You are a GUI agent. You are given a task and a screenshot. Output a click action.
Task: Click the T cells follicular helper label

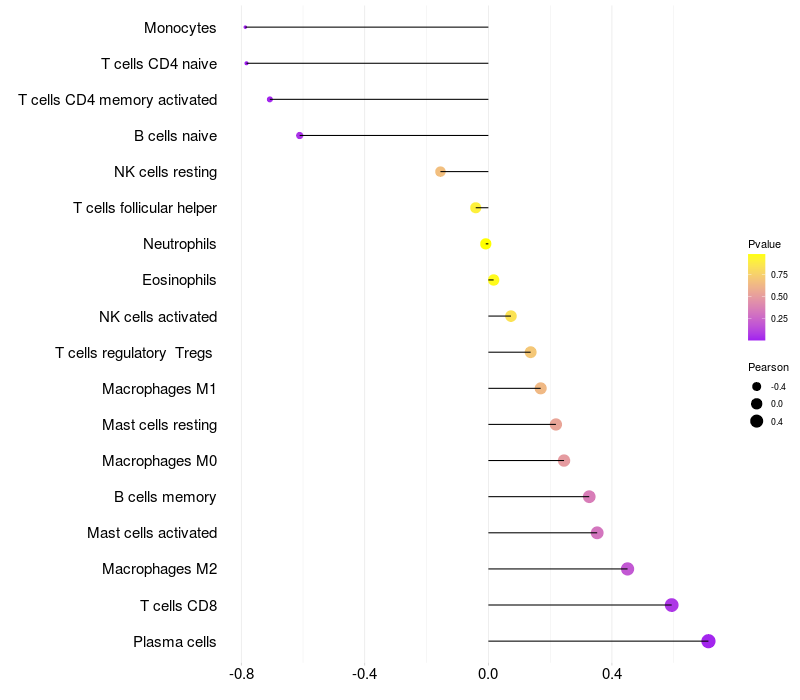pyautogui.click(x=145, y=208)
